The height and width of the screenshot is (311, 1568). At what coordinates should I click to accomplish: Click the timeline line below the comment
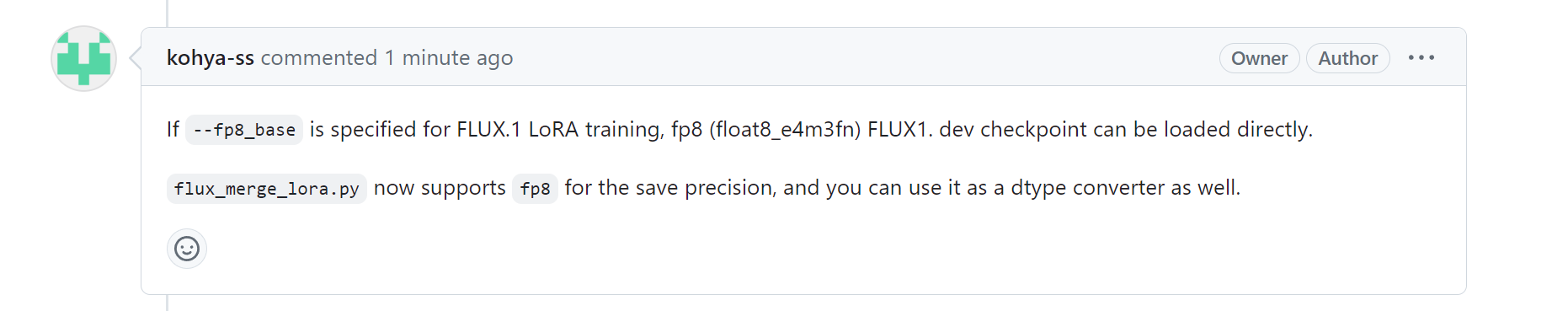168,303
